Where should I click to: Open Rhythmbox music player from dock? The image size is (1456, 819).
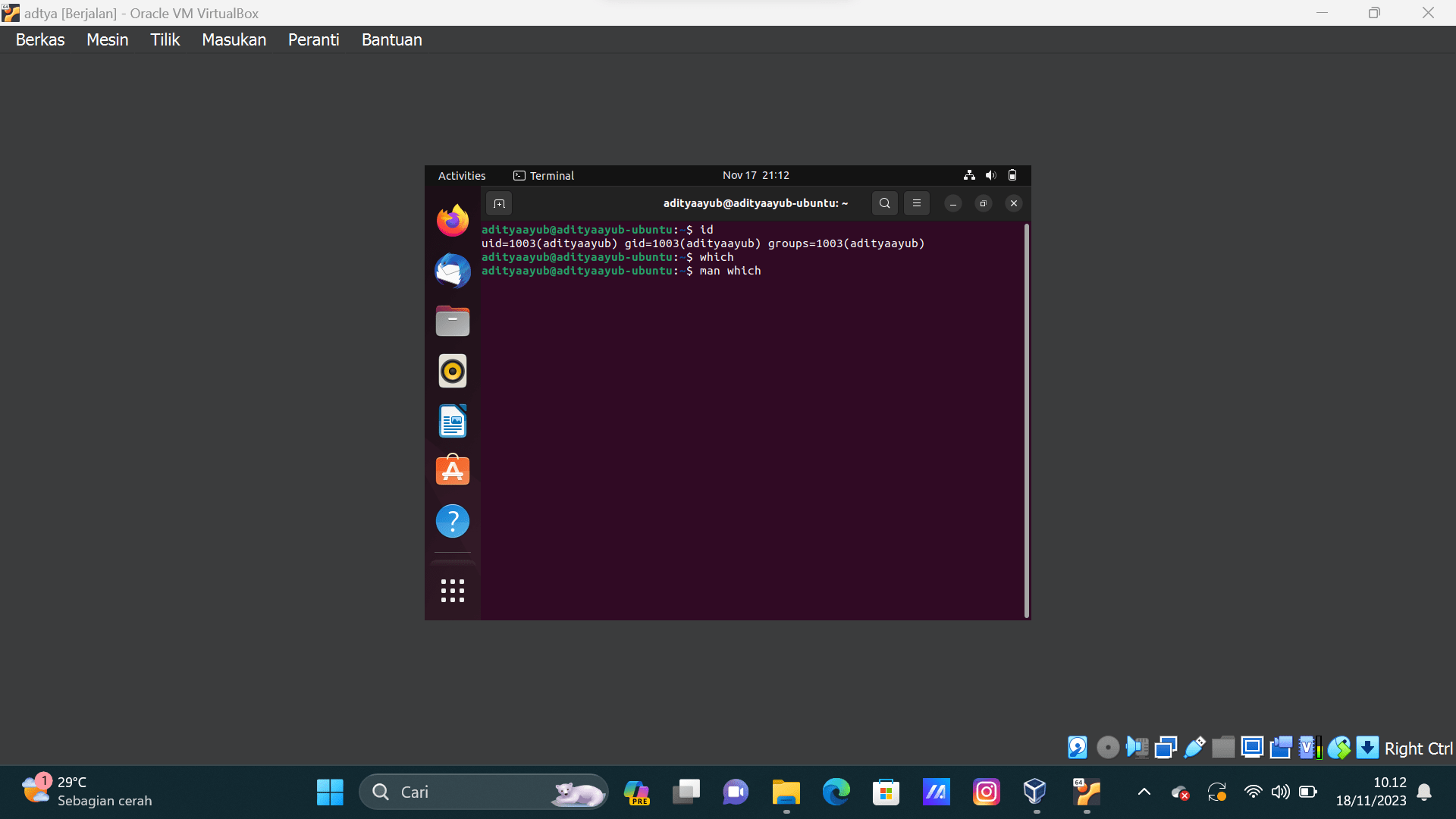453,371
